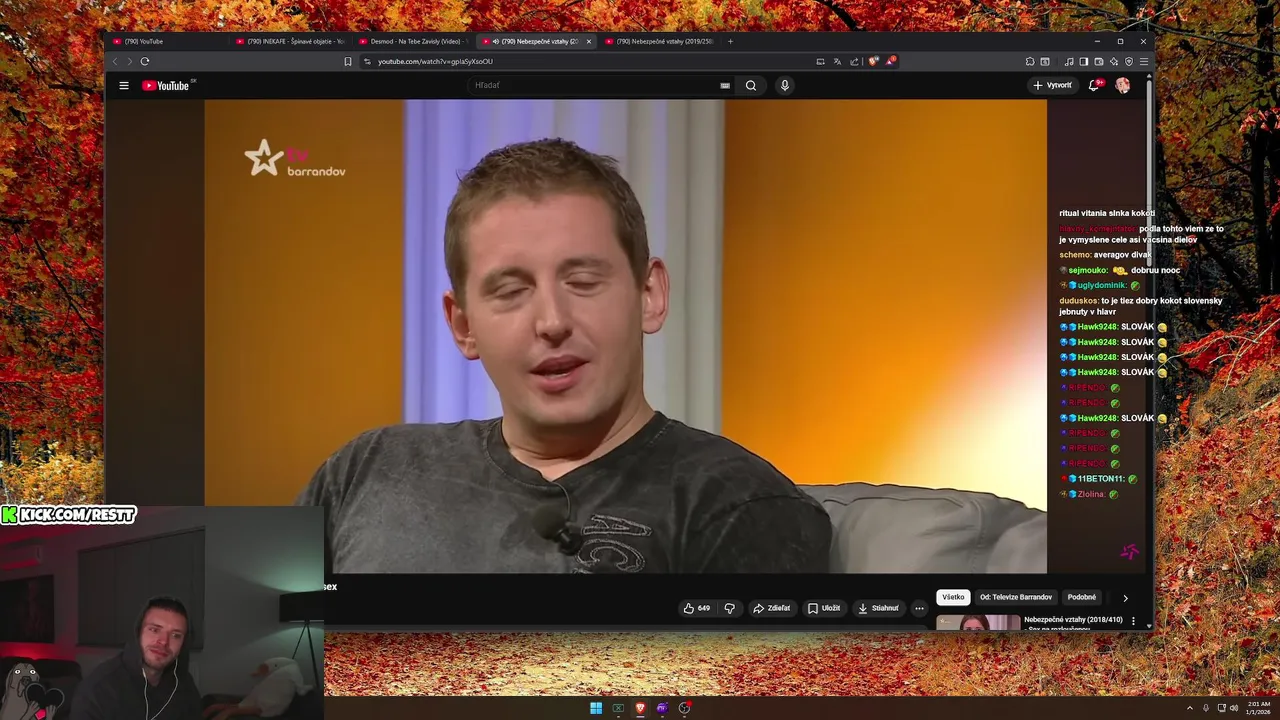Bookmark this page icon in address bar
The image size is (1280, 720).
348,61
